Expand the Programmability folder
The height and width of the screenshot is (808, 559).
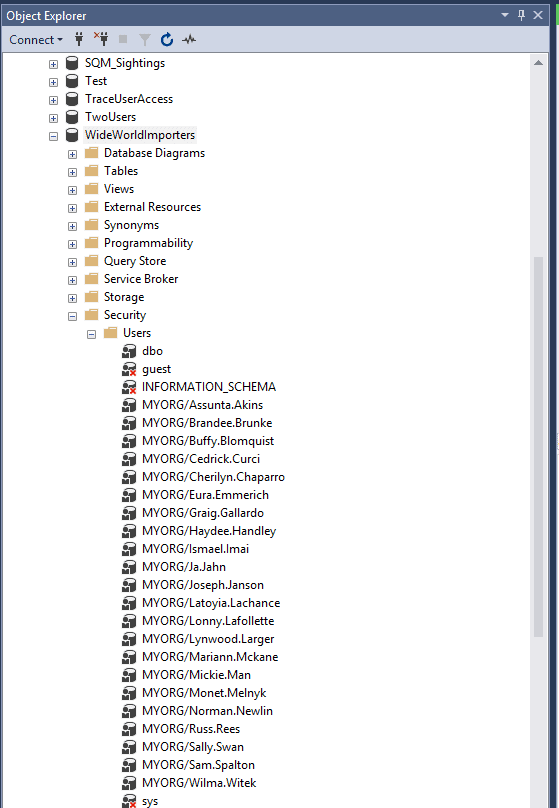pyautogui.click(x=73, y=244)
